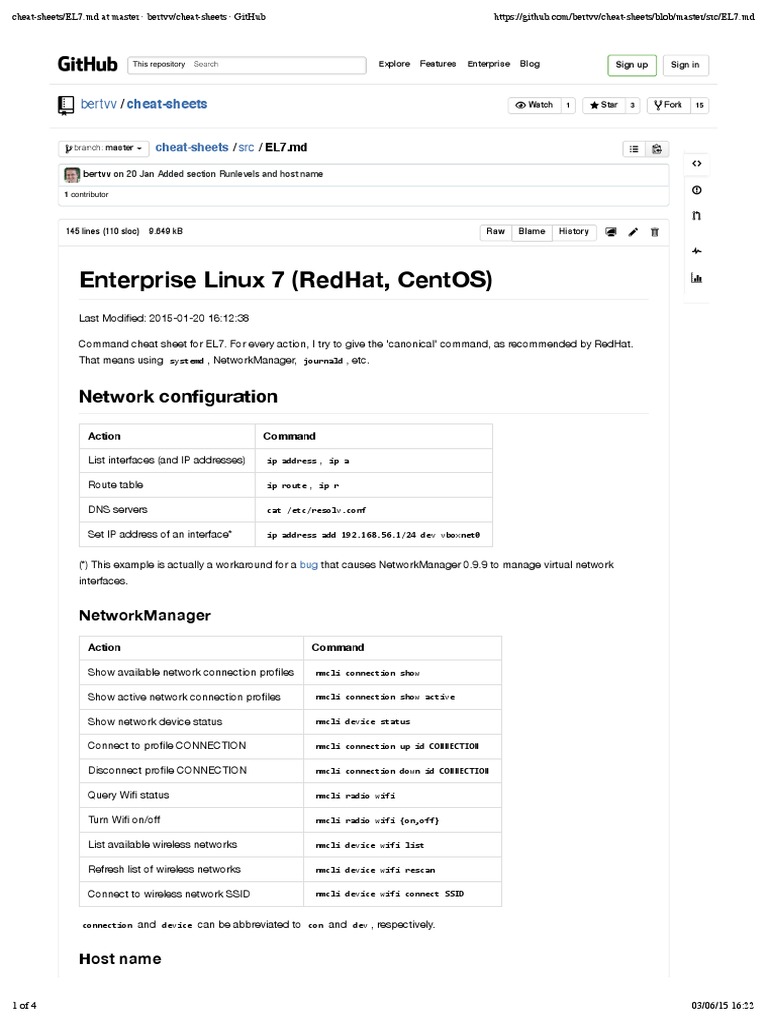Follow the 'bug' link in footnote
Image resolution: width=768 pixels, height=1024 pixels.
pos(308,565)
